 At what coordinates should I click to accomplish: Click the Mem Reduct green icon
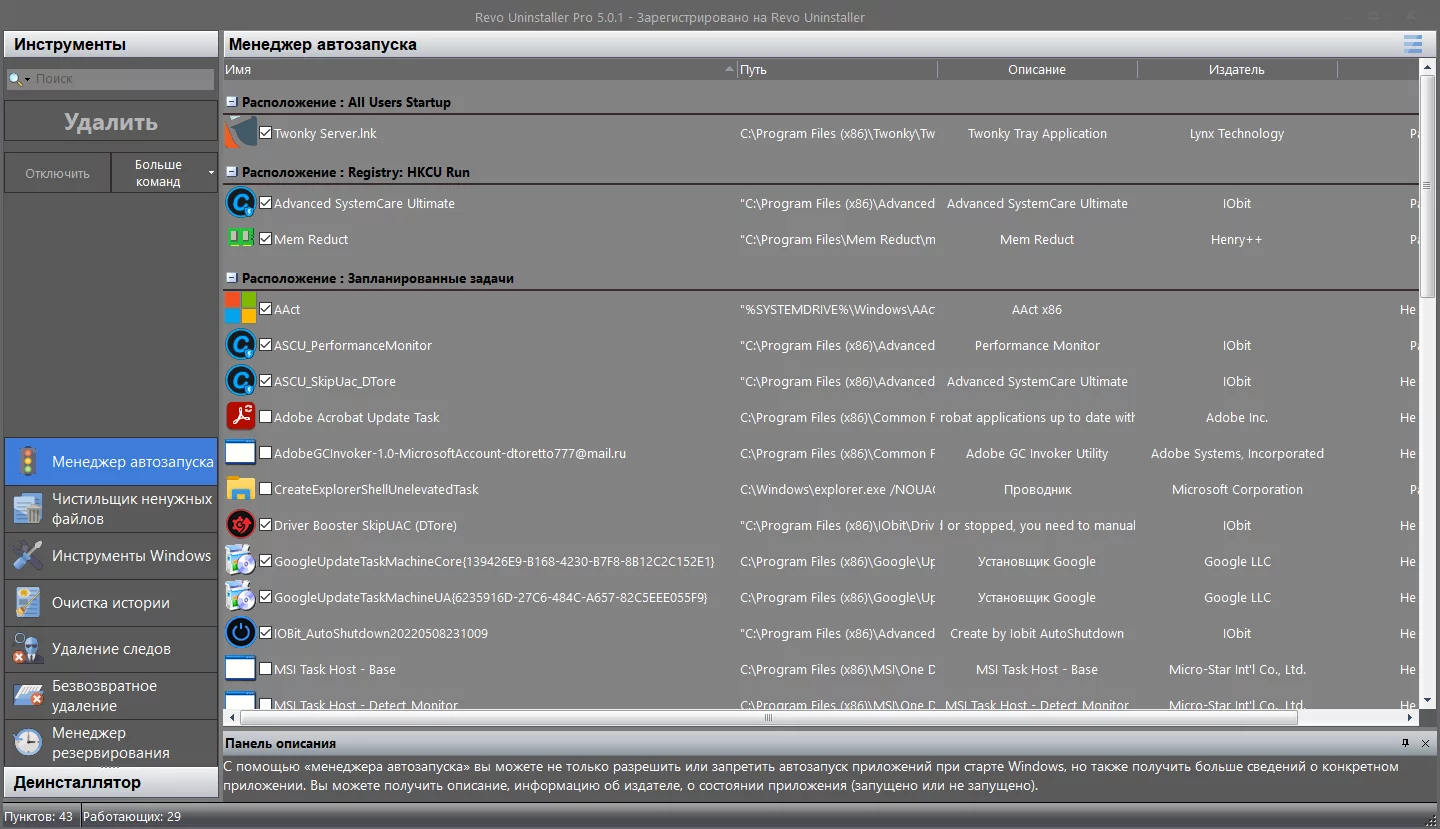coord(241,239)
